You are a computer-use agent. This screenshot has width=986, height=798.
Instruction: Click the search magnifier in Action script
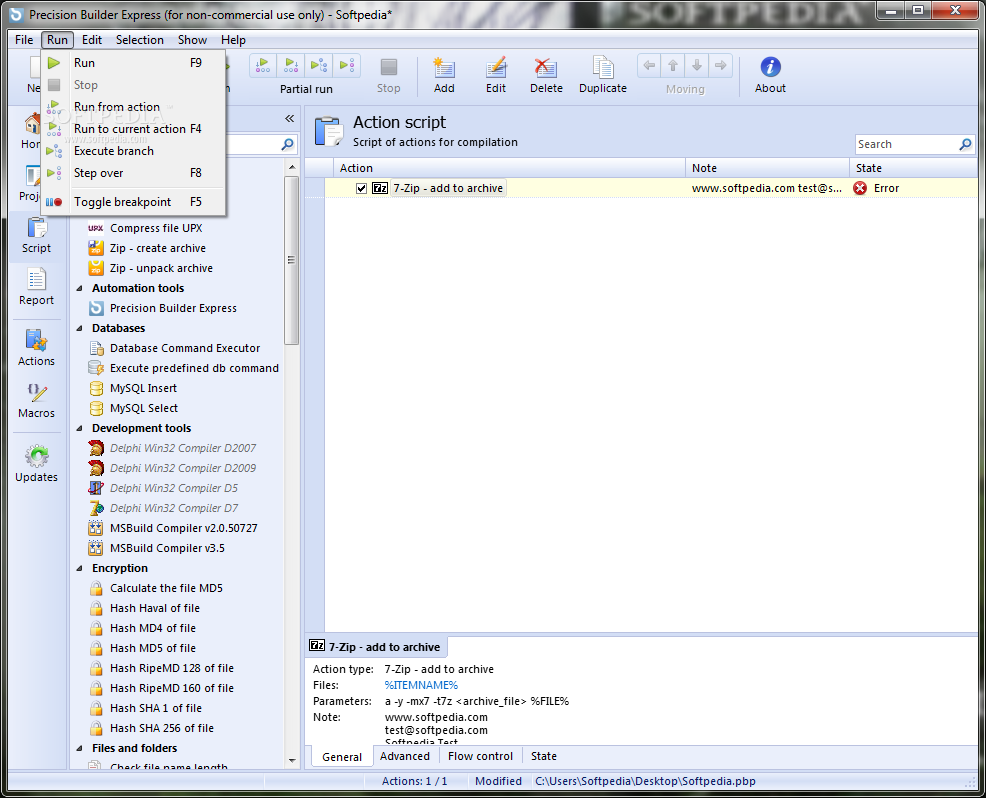[x=965, y=145]
